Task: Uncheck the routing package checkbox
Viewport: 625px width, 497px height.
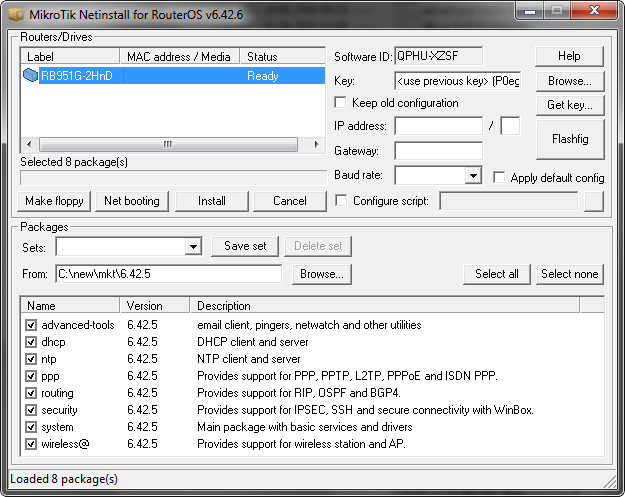Action: (31, 393)
